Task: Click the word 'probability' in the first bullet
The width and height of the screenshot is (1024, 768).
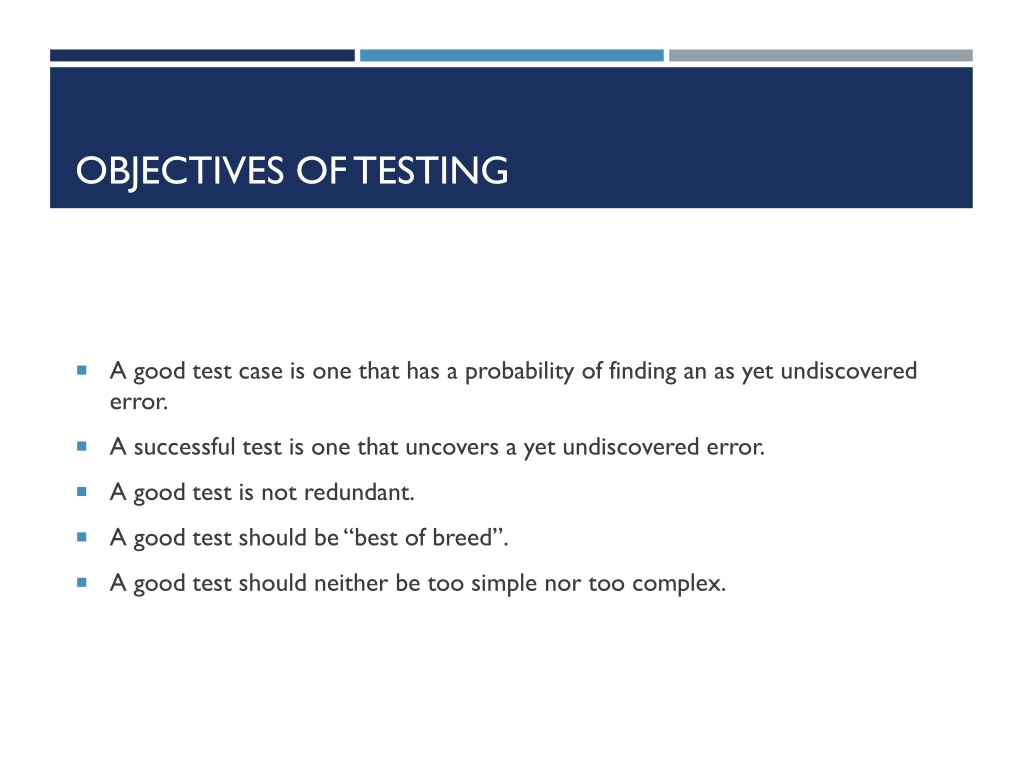Action: (x=519, y=372)
